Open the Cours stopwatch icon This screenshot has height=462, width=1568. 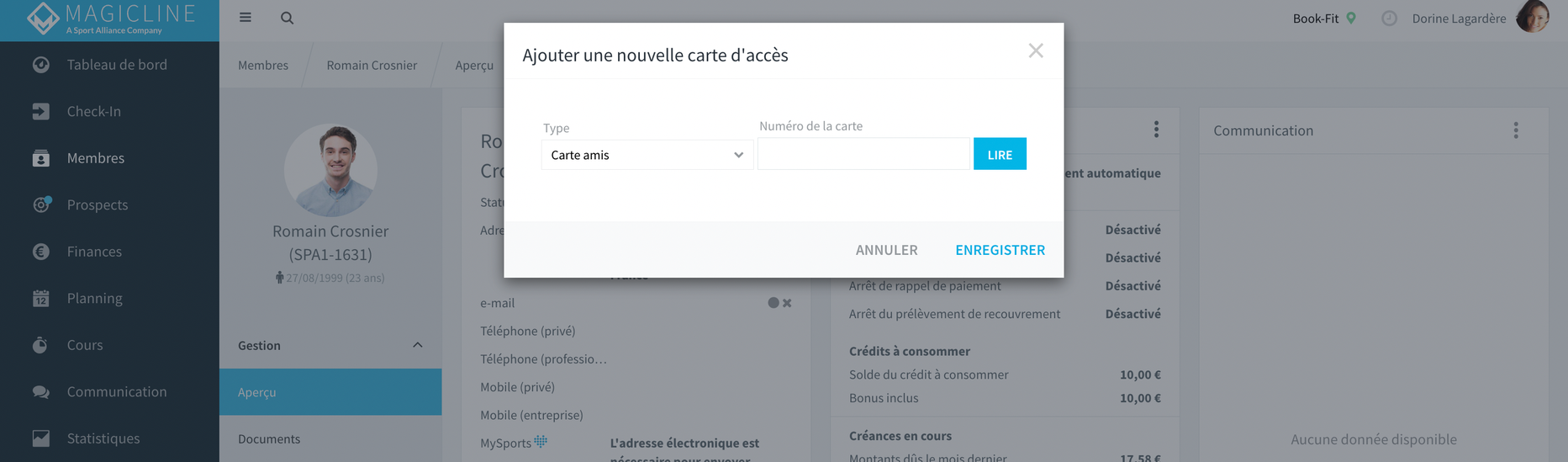pos(40,345)
